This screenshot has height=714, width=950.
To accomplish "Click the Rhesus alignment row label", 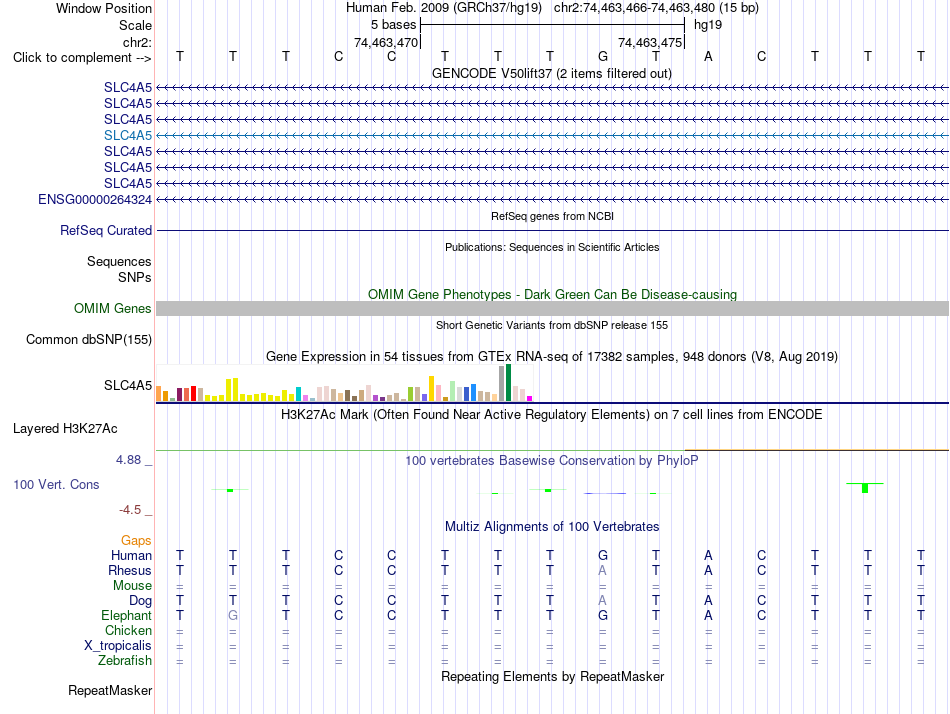I will point(130,570).
